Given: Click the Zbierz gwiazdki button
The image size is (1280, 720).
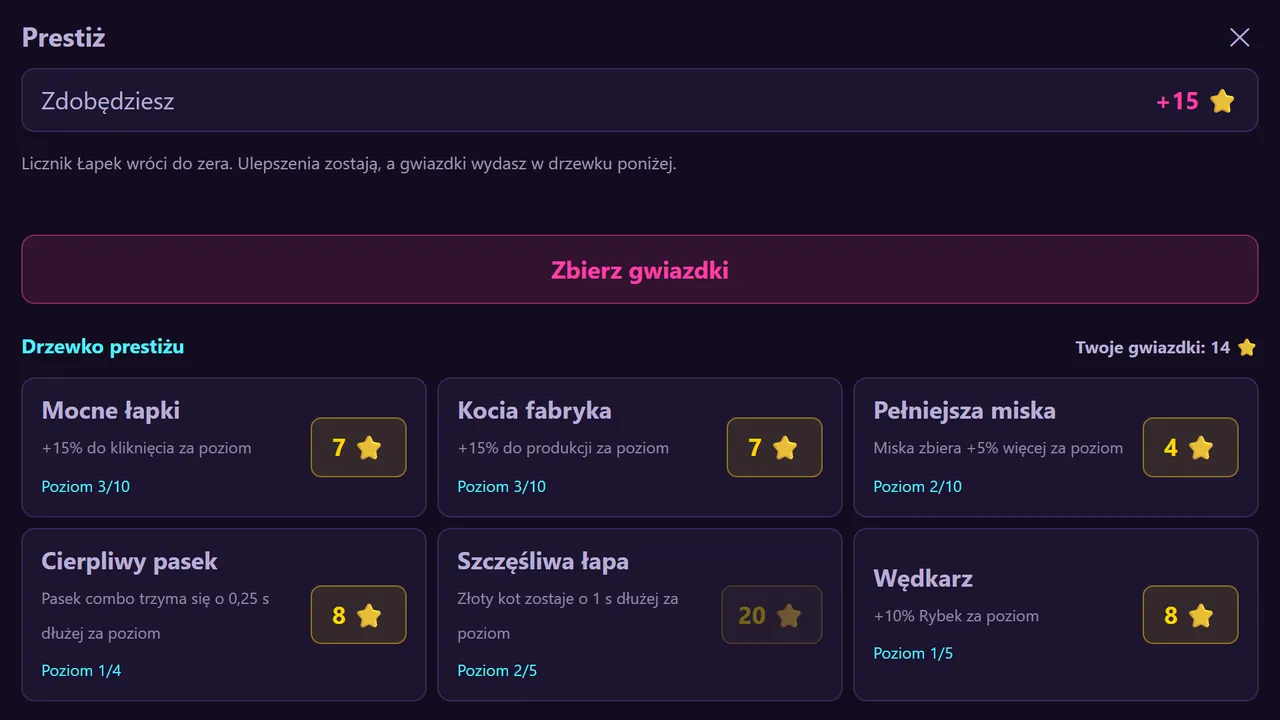Looking at the screenshot, I should 640,270.
